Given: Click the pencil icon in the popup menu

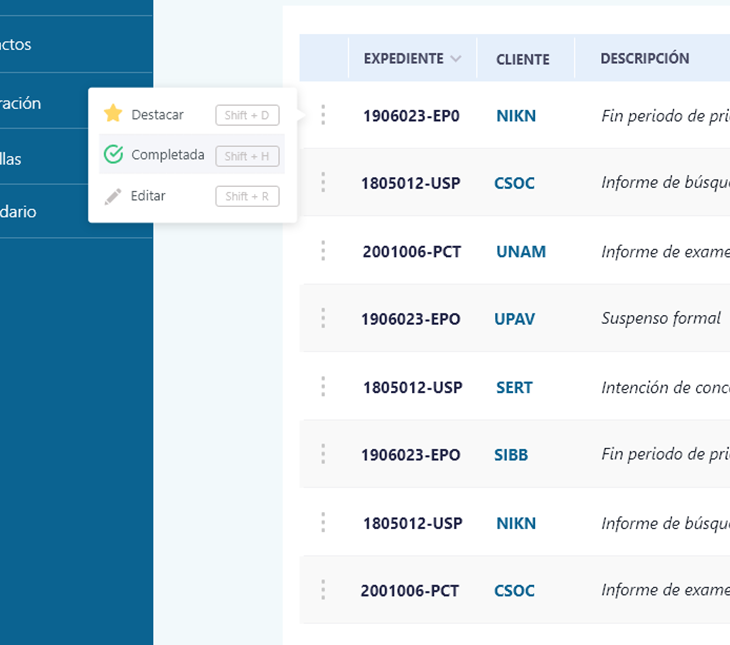Looking at the screenshot, I should 113,196.
